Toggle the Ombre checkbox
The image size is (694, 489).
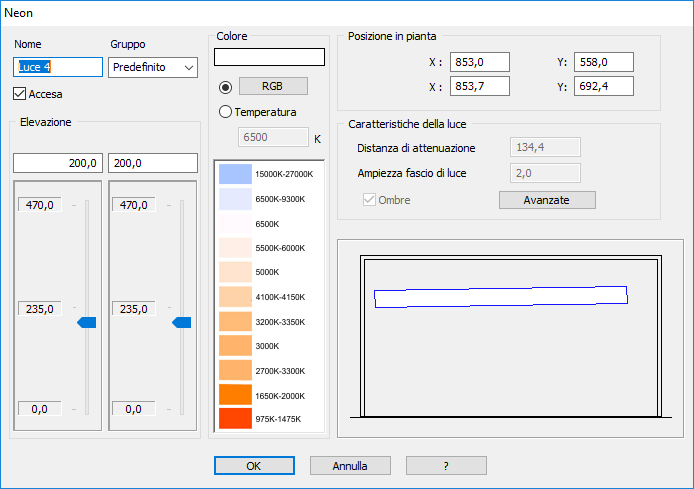[369, 200]
